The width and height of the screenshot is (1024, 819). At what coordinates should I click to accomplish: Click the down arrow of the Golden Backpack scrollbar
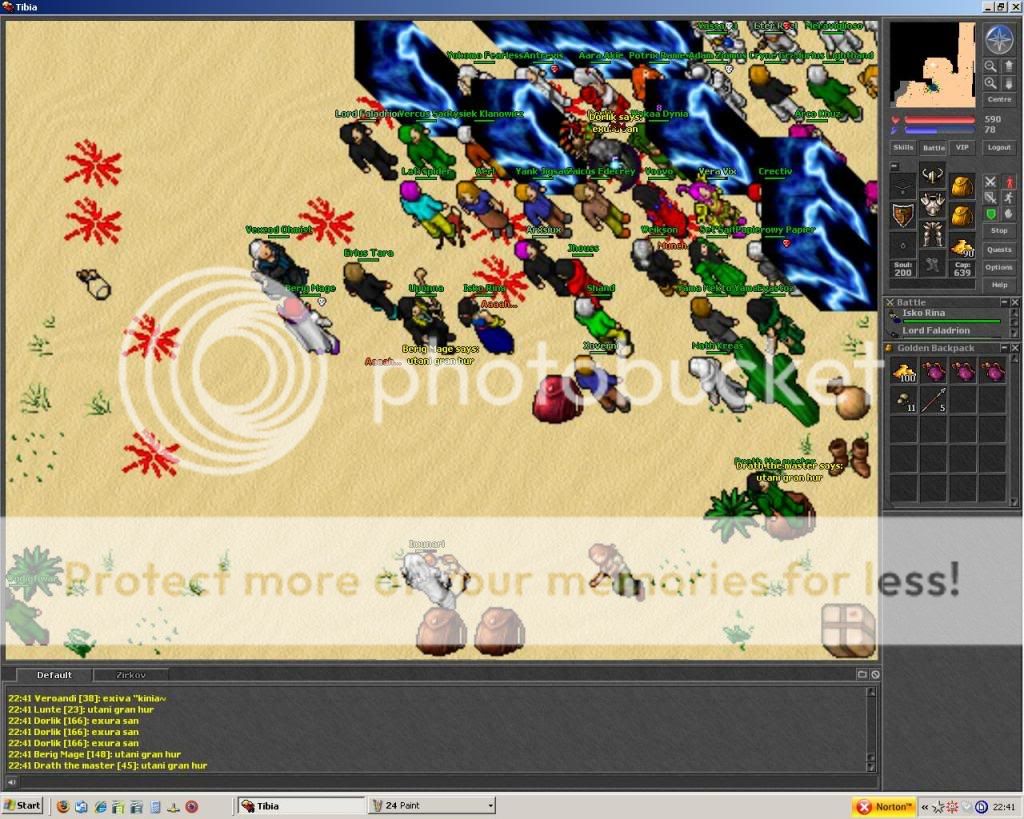coord(1014,502)
